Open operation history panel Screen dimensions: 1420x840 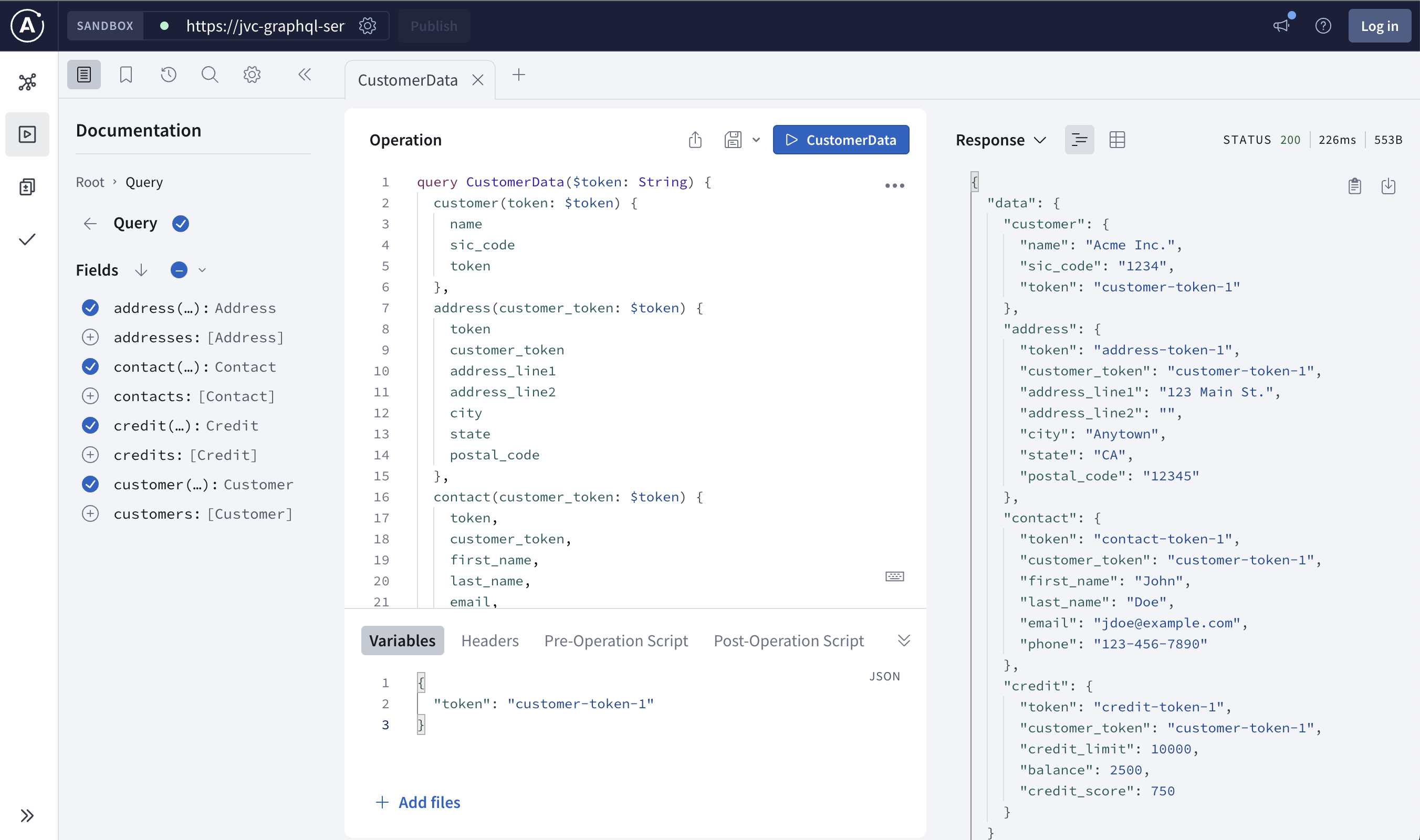point(168,74)
